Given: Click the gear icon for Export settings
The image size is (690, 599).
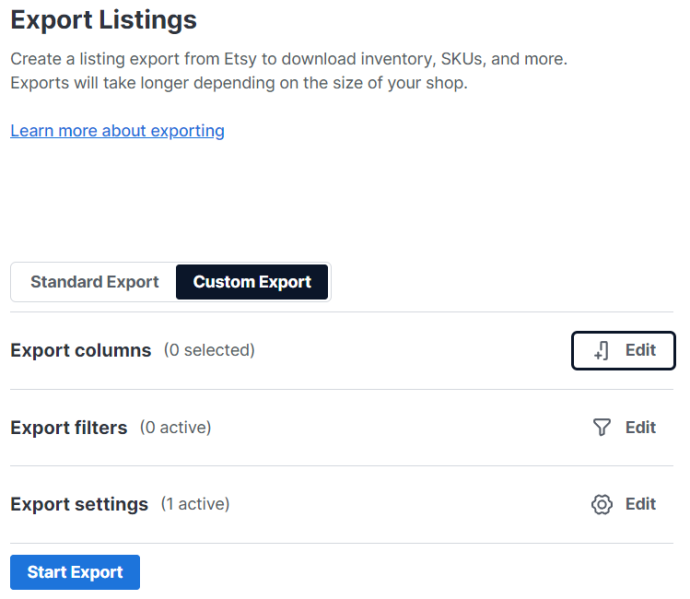Looking at the screenshot, I should coord(602,504).
